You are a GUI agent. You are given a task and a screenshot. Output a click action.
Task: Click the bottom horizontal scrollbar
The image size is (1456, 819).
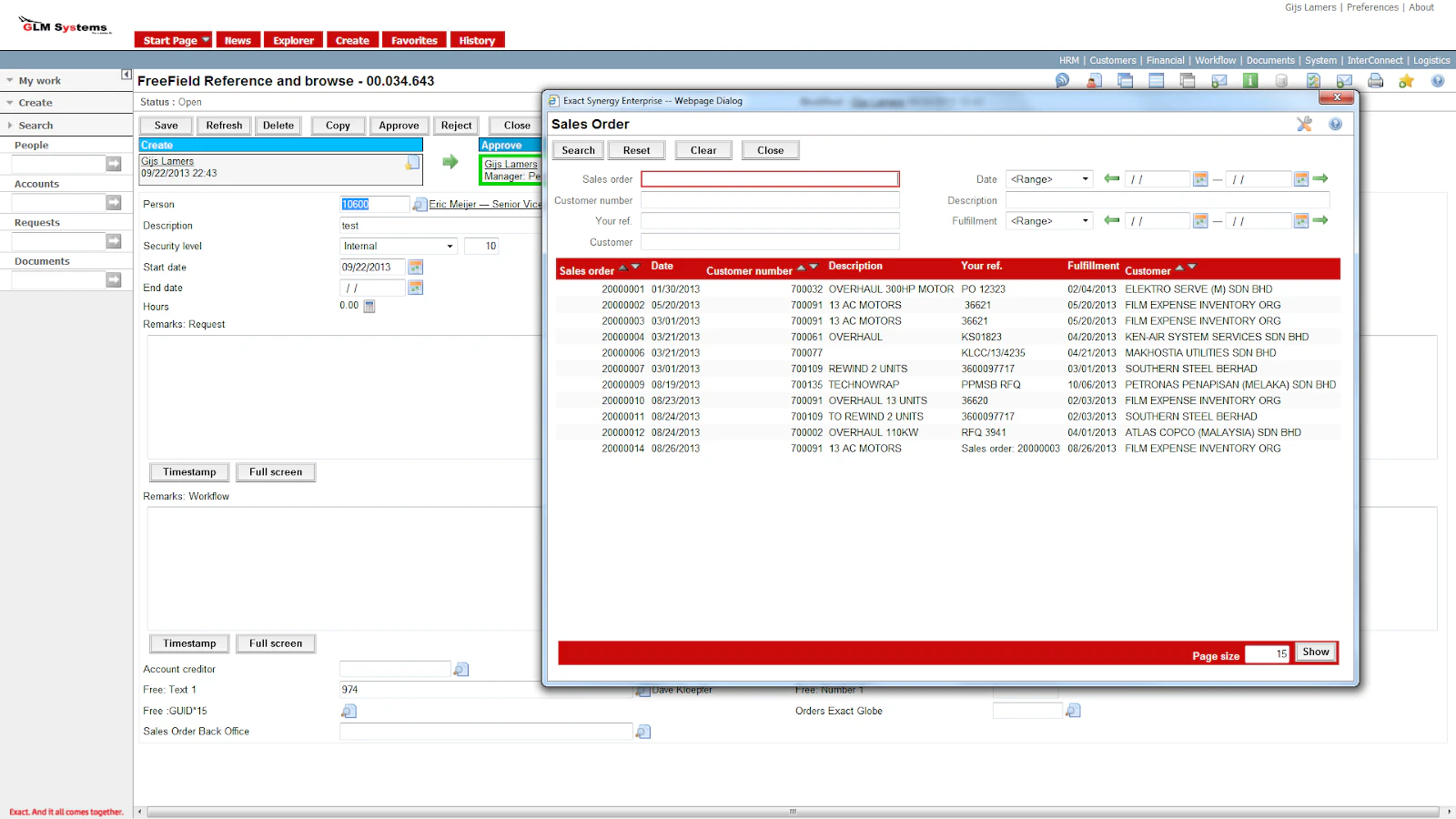[794, 812]
